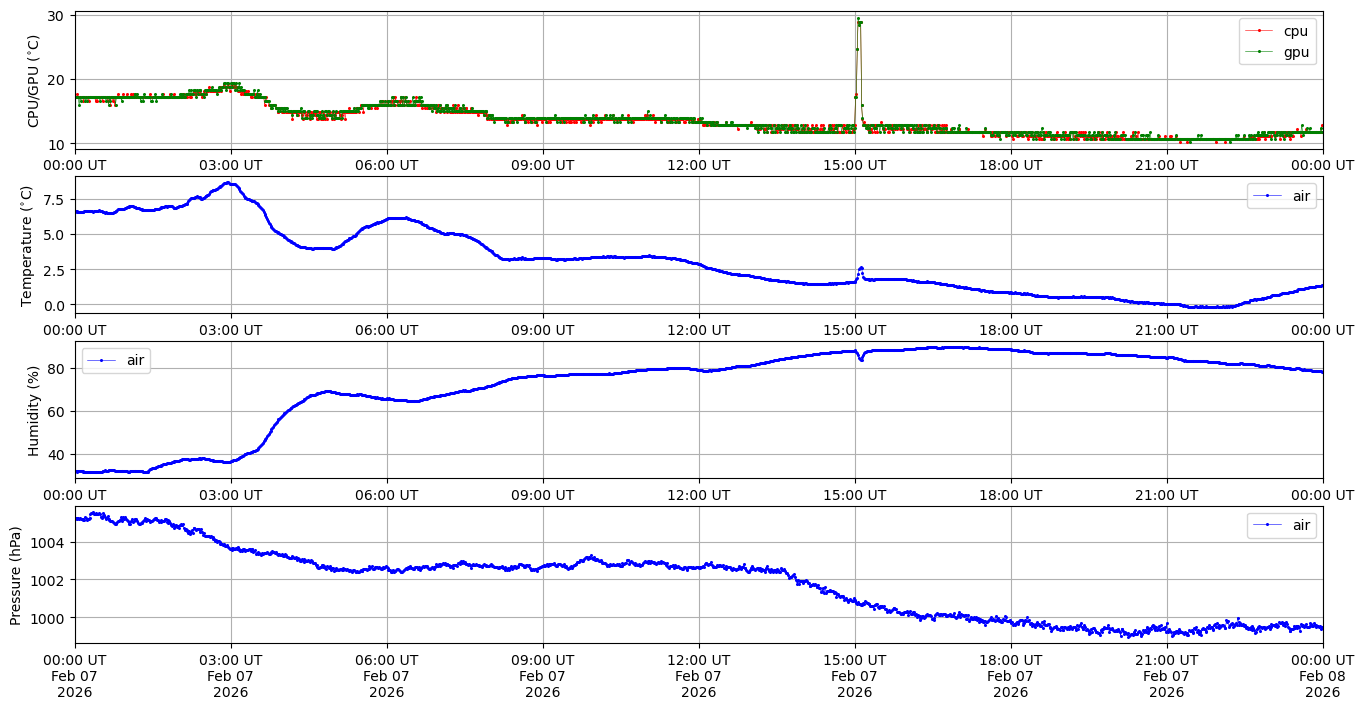Select the gpu label in the top legend
The height and width of the screenshot is (709, 1364).
click(x=1296, y=52)
